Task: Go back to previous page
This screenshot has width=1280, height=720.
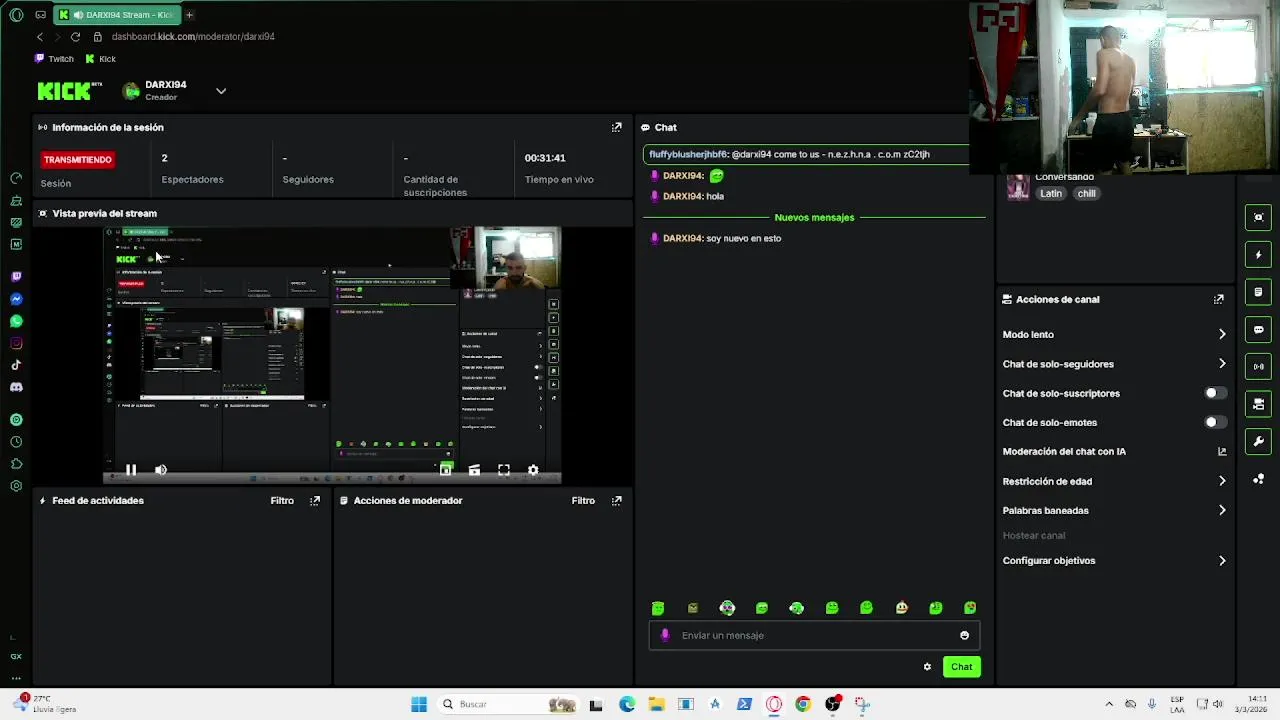Action: pyautogui.click(x=40, y=37)
